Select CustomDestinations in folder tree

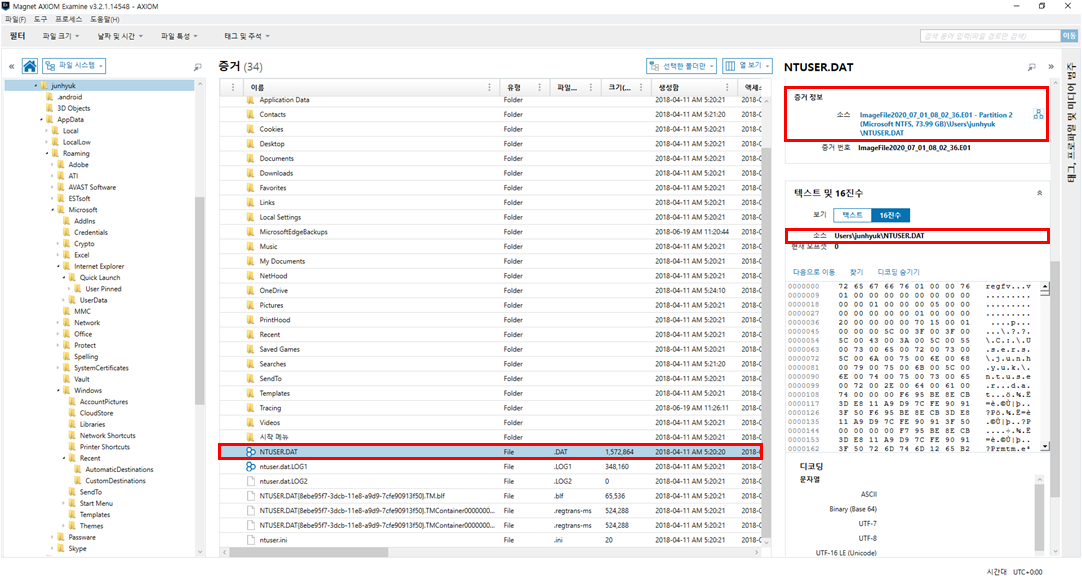115,481
